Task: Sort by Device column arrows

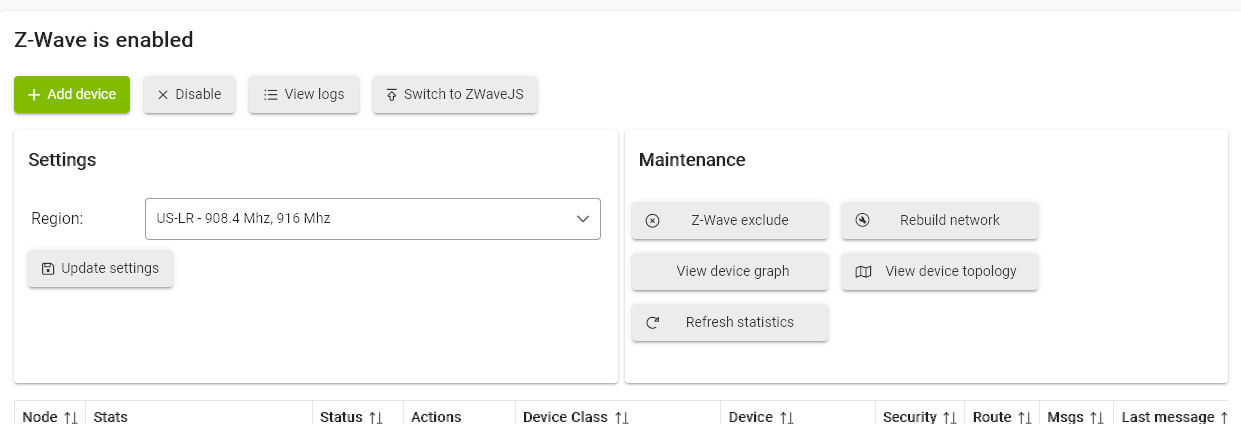Action: [787, 417]
